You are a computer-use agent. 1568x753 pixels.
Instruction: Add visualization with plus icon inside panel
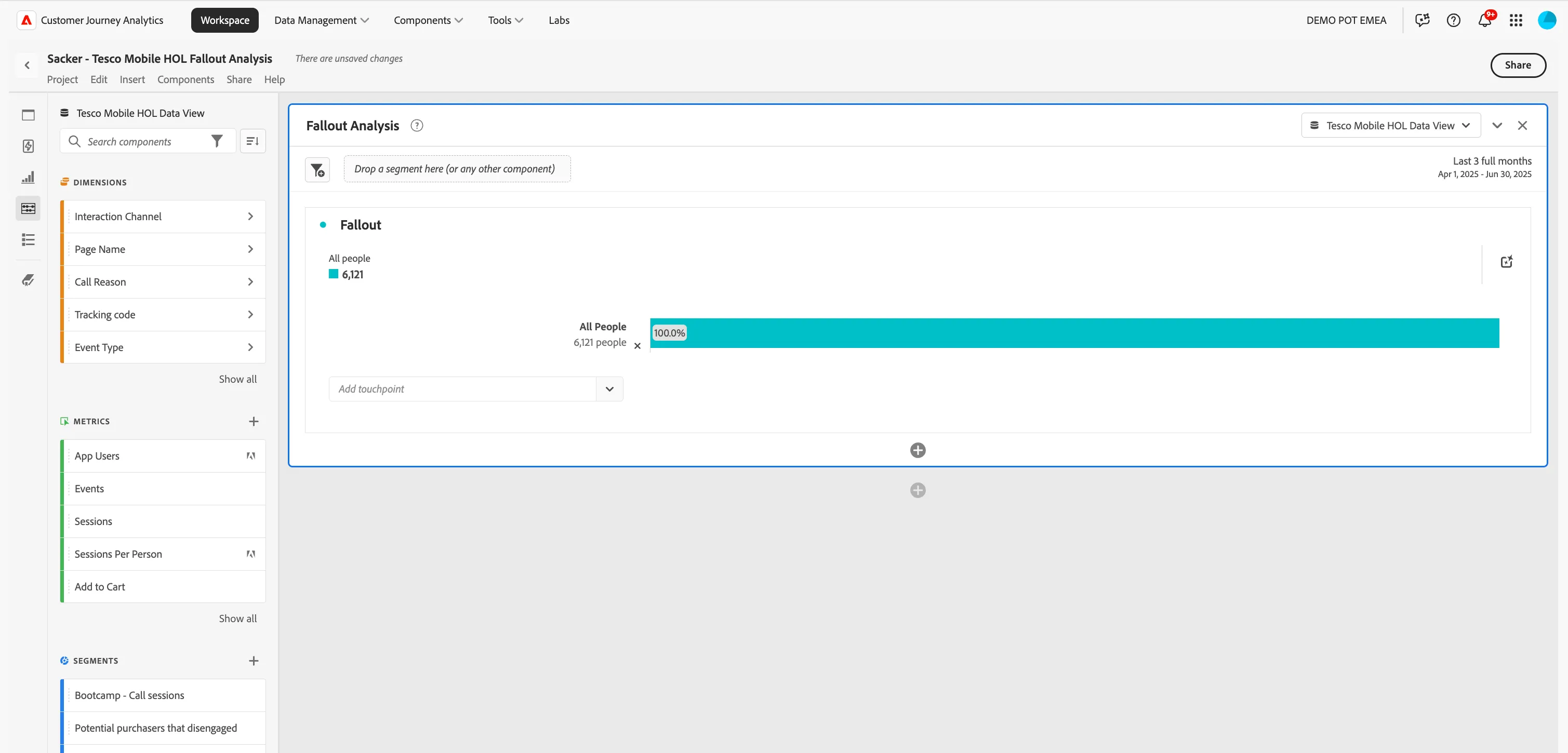click(918, 450)
